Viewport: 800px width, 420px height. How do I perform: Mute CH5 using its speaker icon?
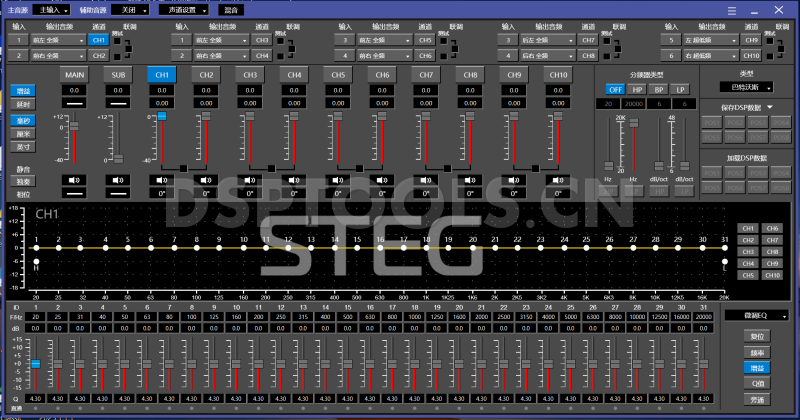pos(338,180)
